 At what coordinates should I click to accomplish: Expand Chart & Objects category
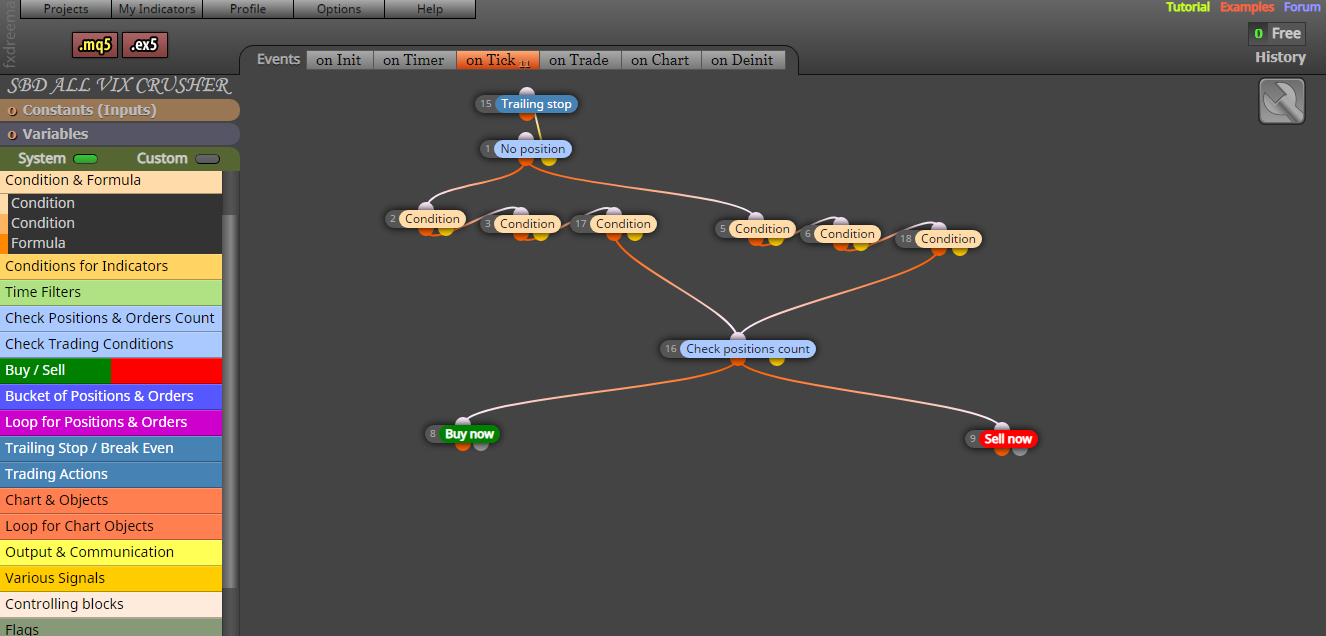(111, 500)
